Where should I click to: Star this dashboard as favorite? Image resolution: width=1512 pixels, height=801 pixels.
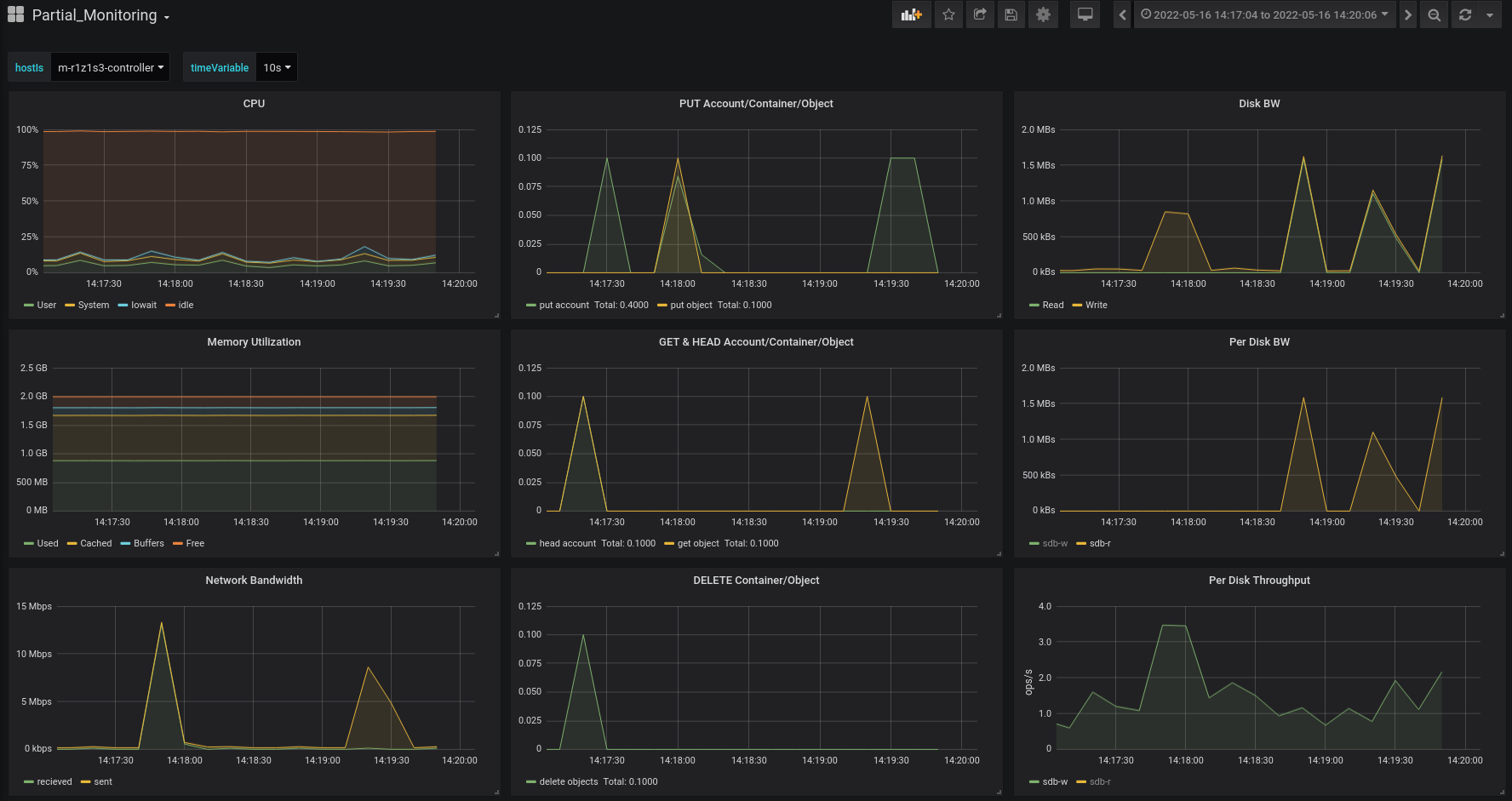948,14
